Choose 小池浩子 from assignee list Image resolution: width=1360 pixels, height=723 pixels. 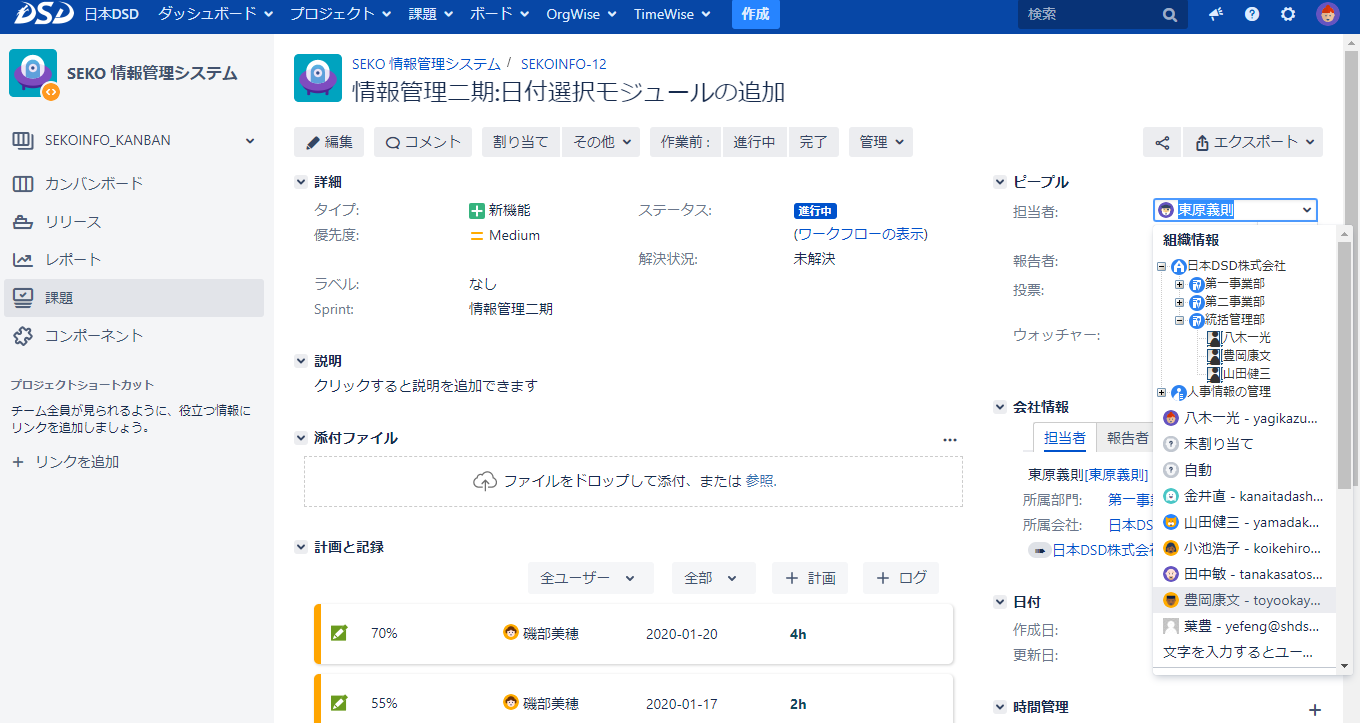point(1245,548)
